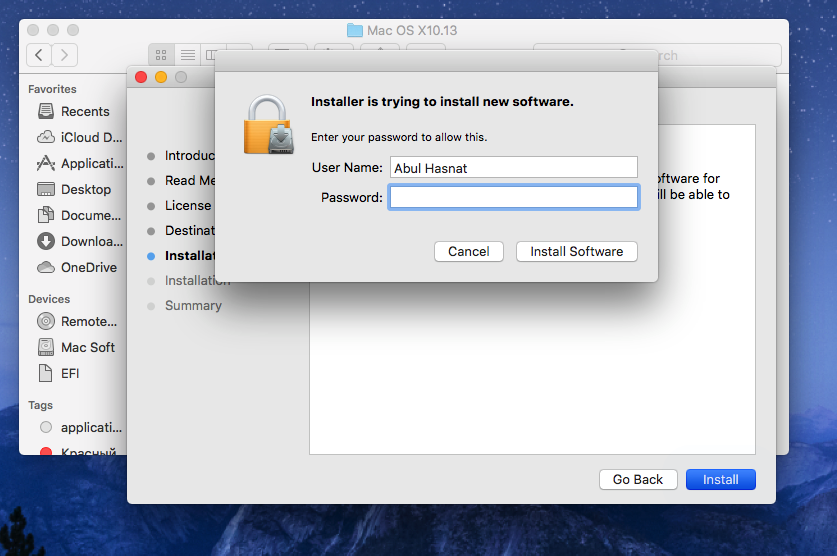This screenshot has width=837, height=556.
Task: Select Remote Disc under Devices
Action: [77, 321]
